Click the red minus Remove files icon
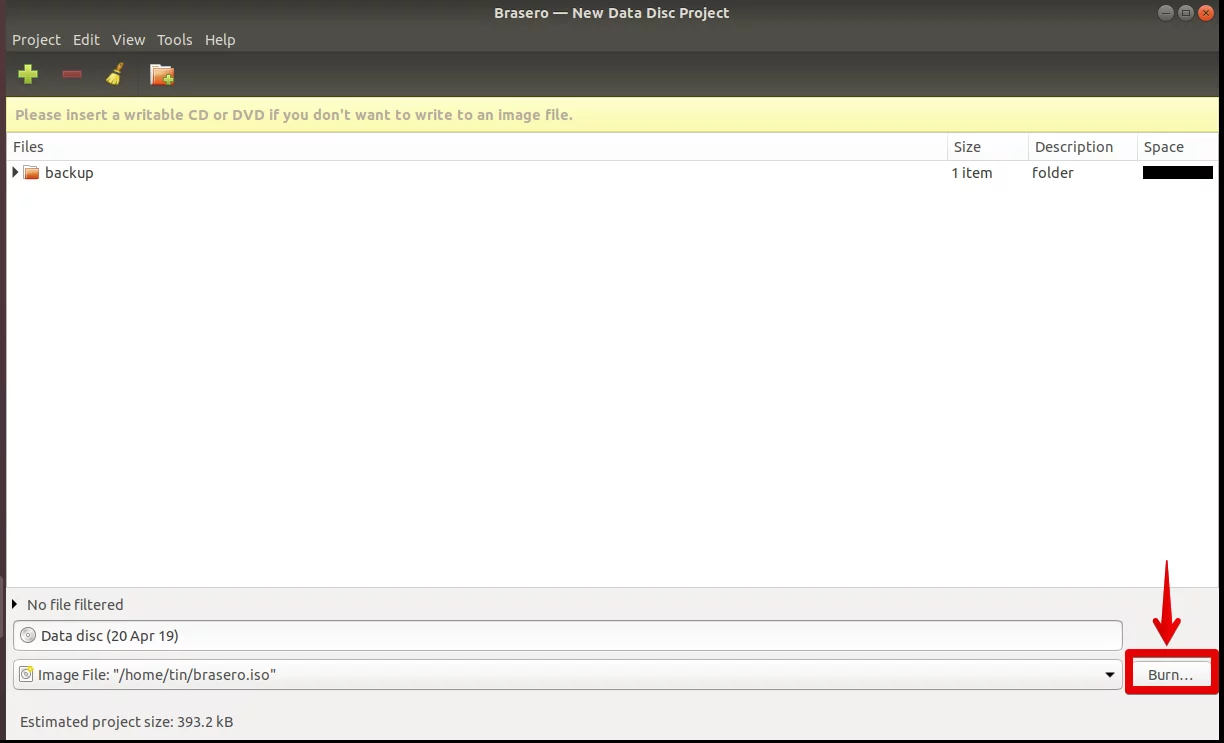 click(x=72, y=74)
